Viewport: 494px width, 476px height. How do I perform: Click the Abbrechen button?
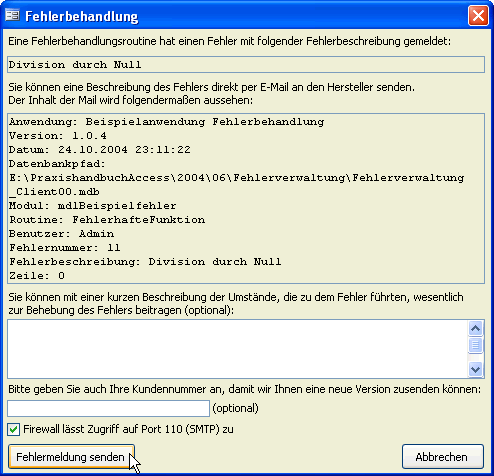[442, 457]
